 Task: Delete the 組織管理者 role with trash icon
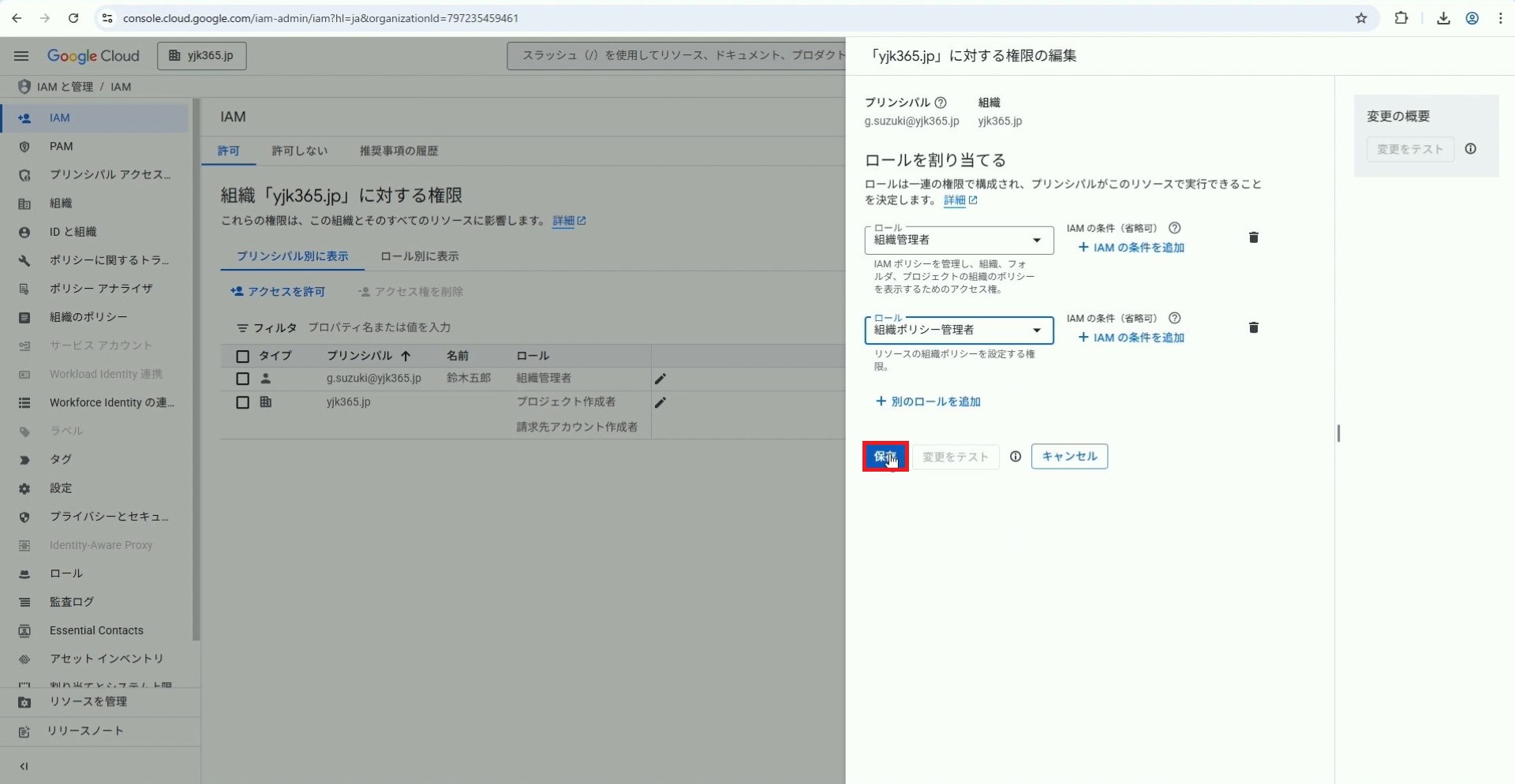click(1253, 237)
